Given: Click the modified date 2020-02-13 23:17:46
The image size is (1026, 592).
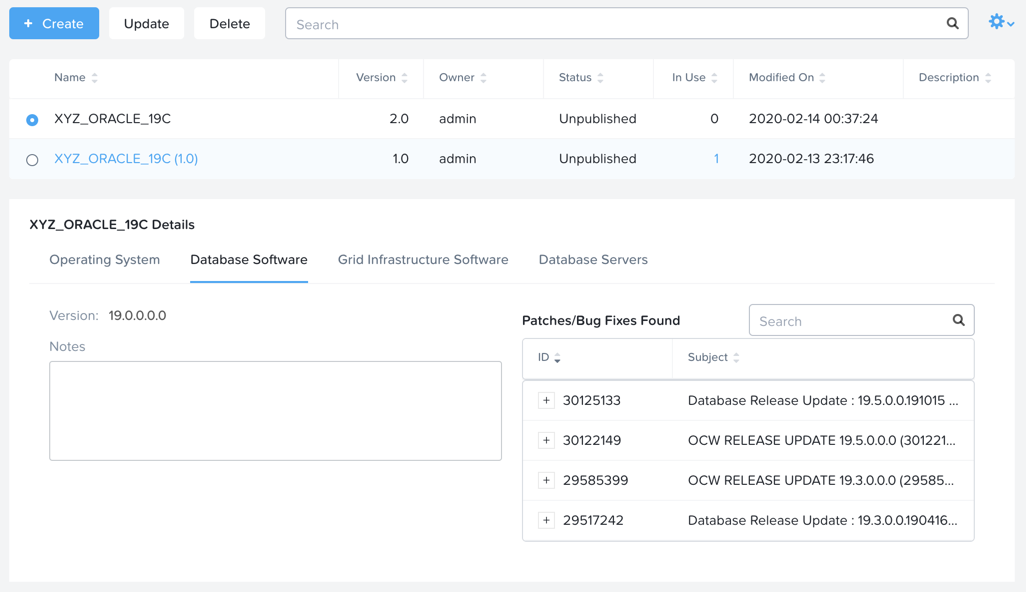Looking at the screenshot, I should pos(811,158).
